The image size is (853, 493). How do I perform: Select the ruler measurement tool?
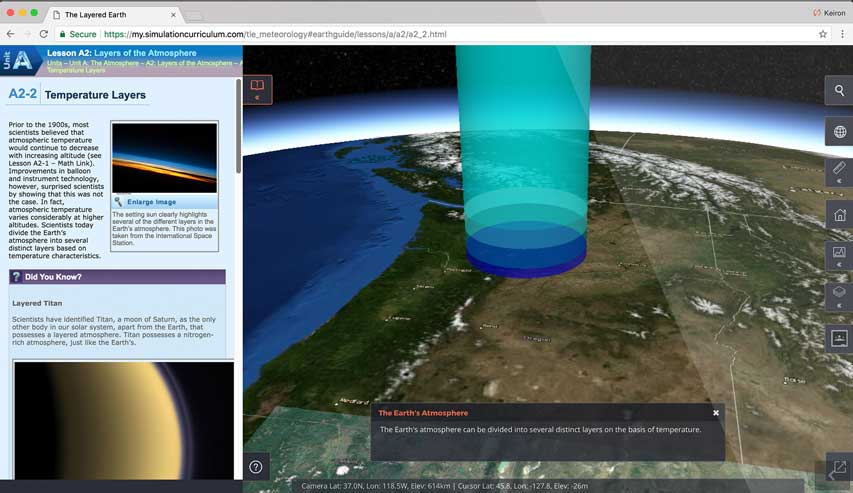click(839, 168)
